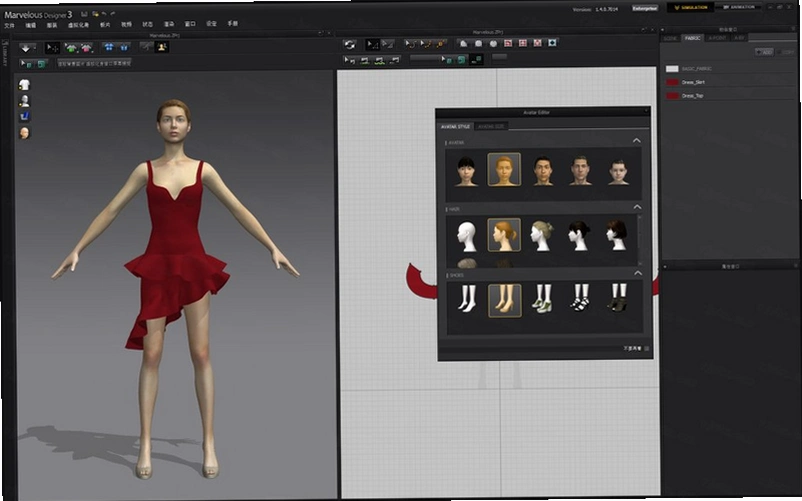Click the Enterprise badge button
Image resolution: width=802 pixels, height=501 pixels.
pyautogui.click(x=645, y=9)
